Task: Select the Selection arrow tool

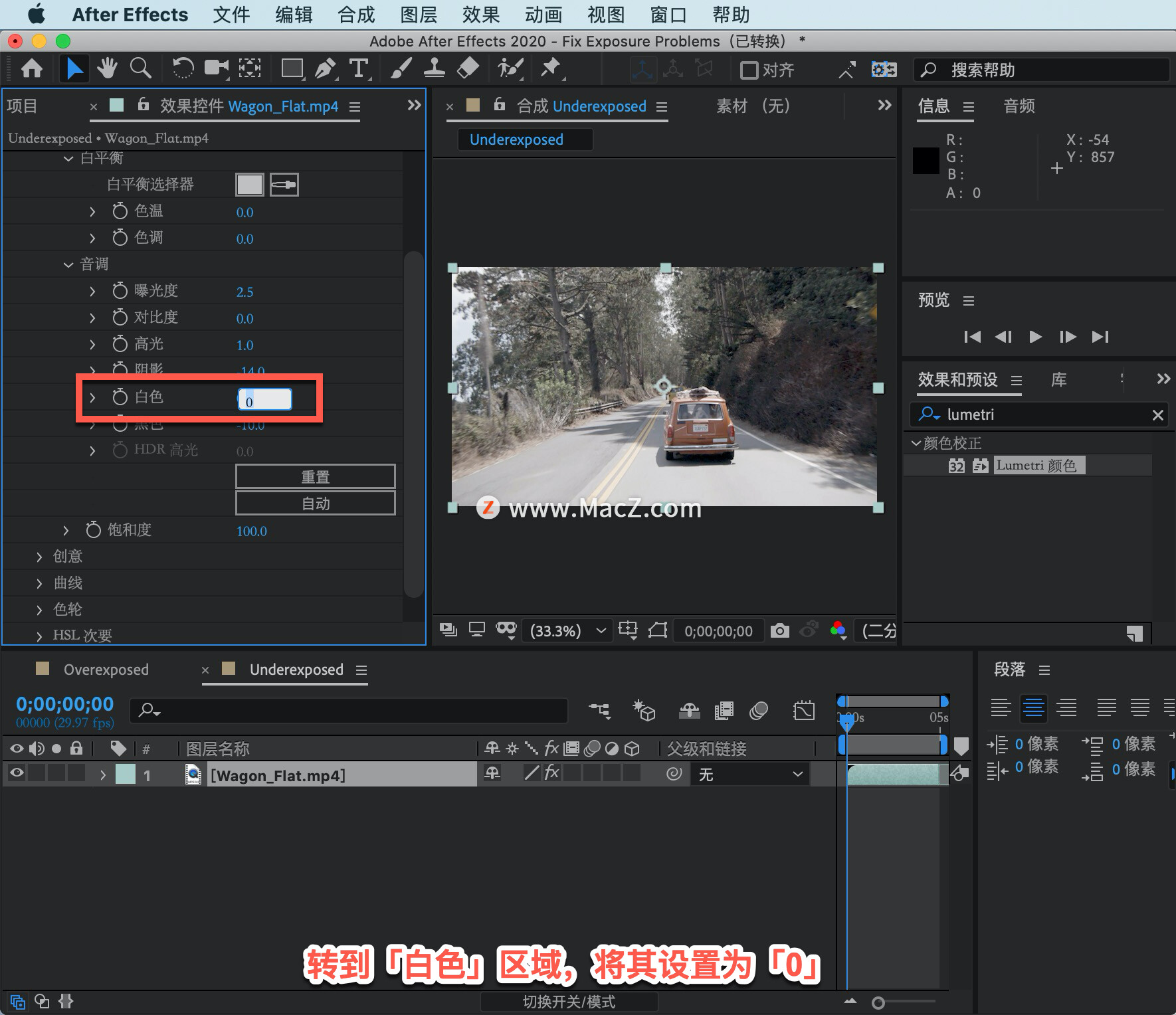Action: pos(74,68)
